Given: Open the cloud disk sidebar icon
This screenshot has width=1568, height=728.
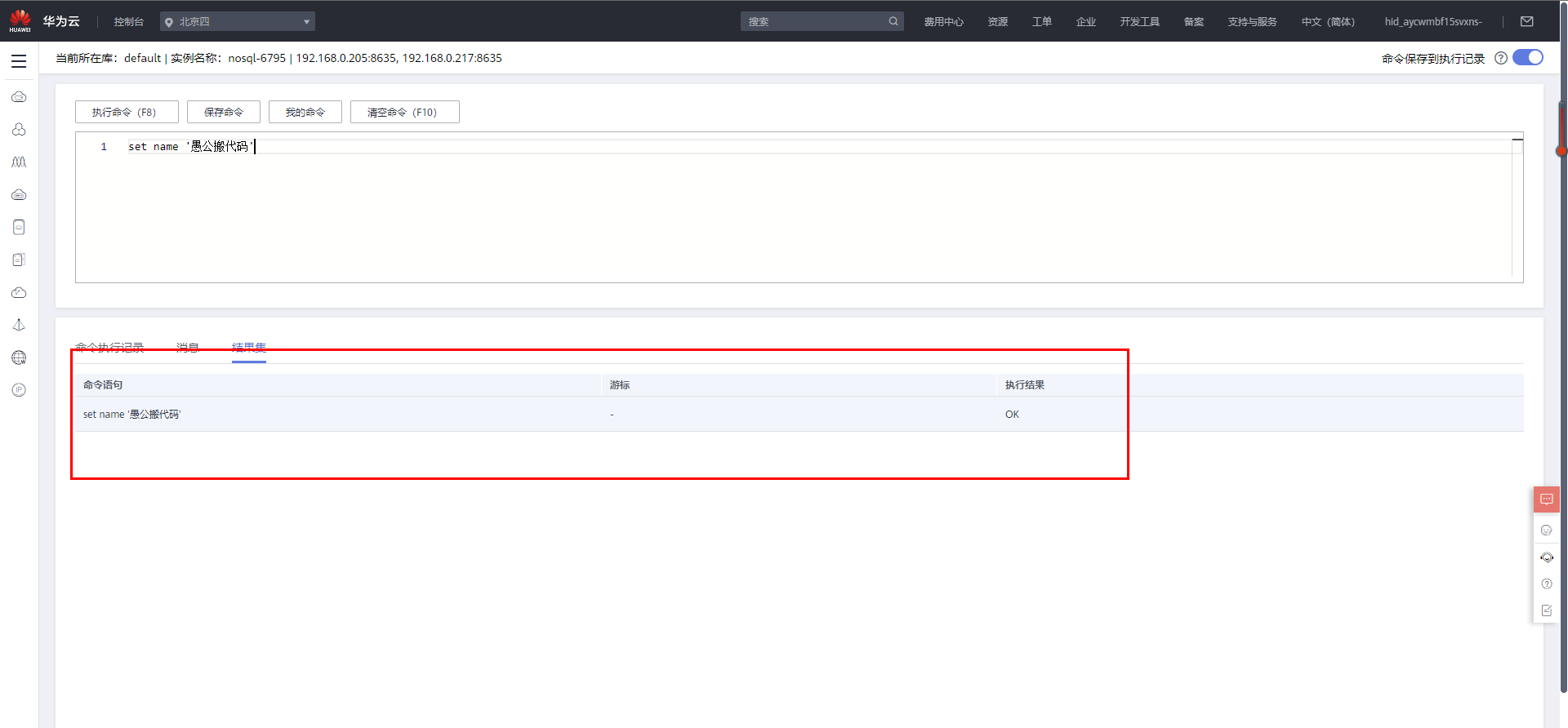Looking at the screenshot, I should point(19,195).
